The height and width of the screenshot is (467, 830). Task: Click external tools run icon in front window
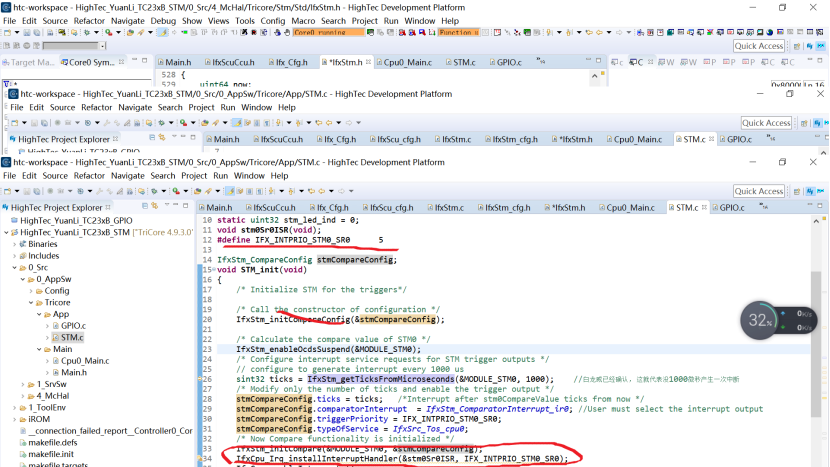176,191
